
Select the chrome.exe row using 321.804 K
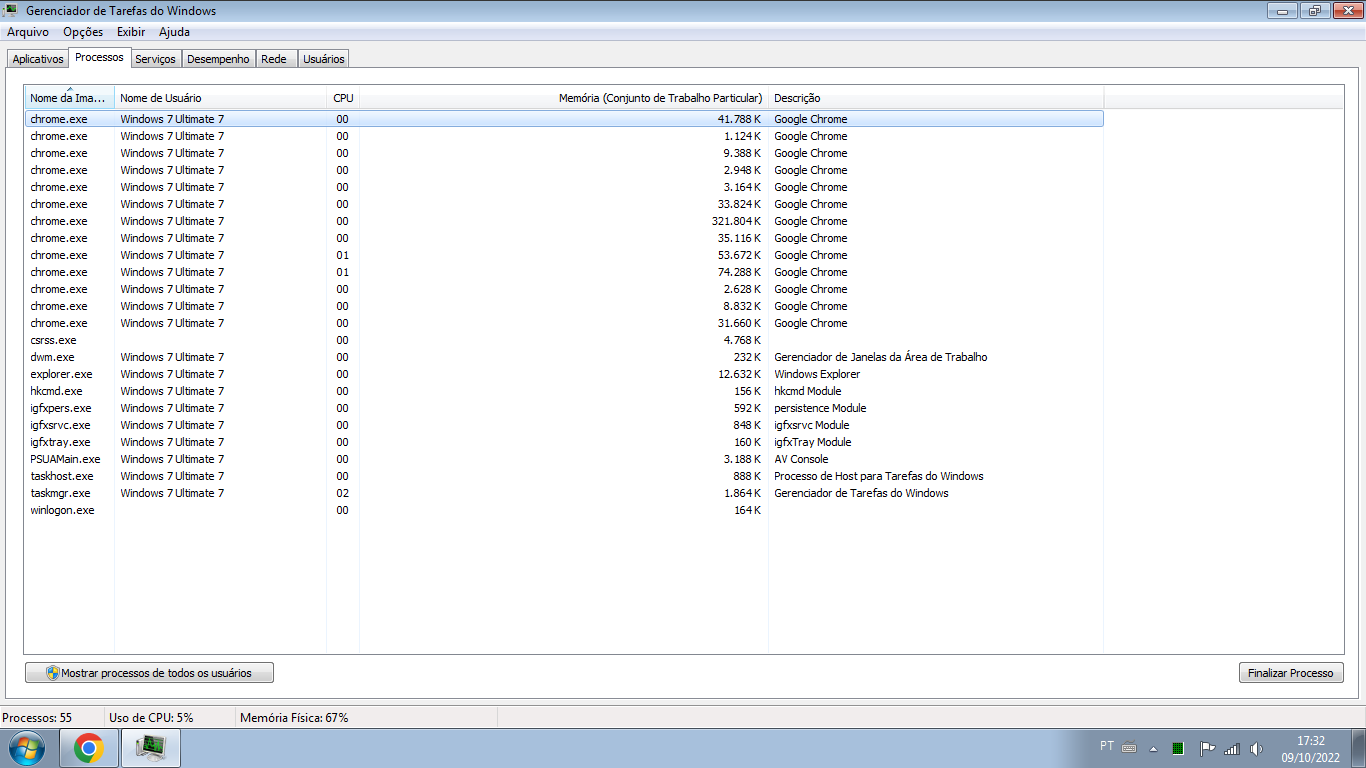click(x=564, y=221)
